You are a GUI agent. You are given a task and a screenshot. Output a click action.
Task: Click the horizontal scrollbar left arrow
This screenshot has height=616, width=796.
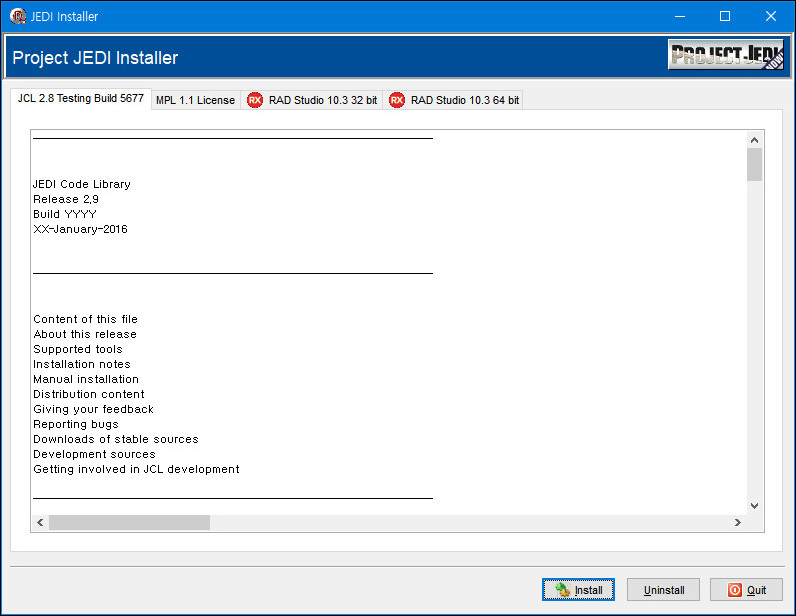click(x=40, y=523)
